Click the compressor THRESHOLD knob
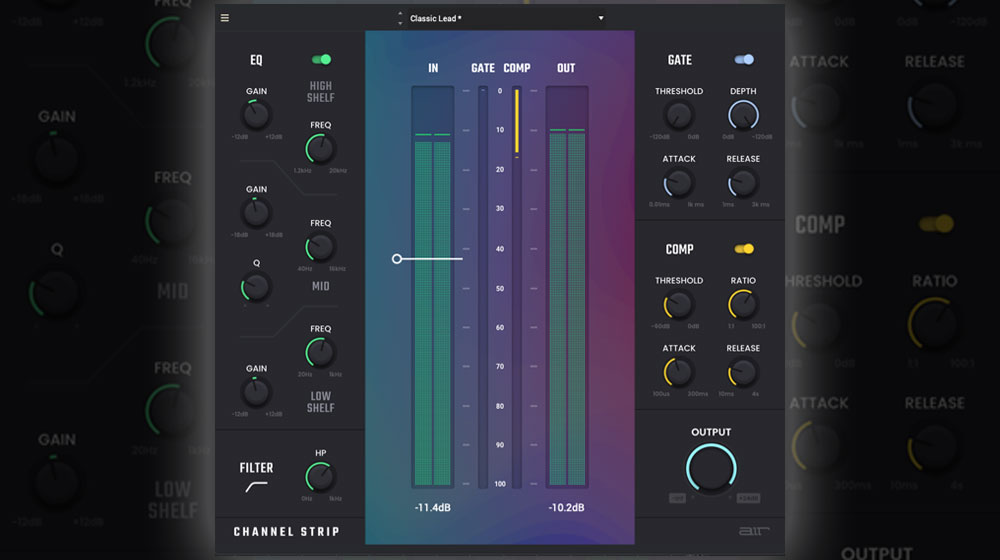Image resolution: width=1000 pixels, height=560 pixels. [679, 306]
